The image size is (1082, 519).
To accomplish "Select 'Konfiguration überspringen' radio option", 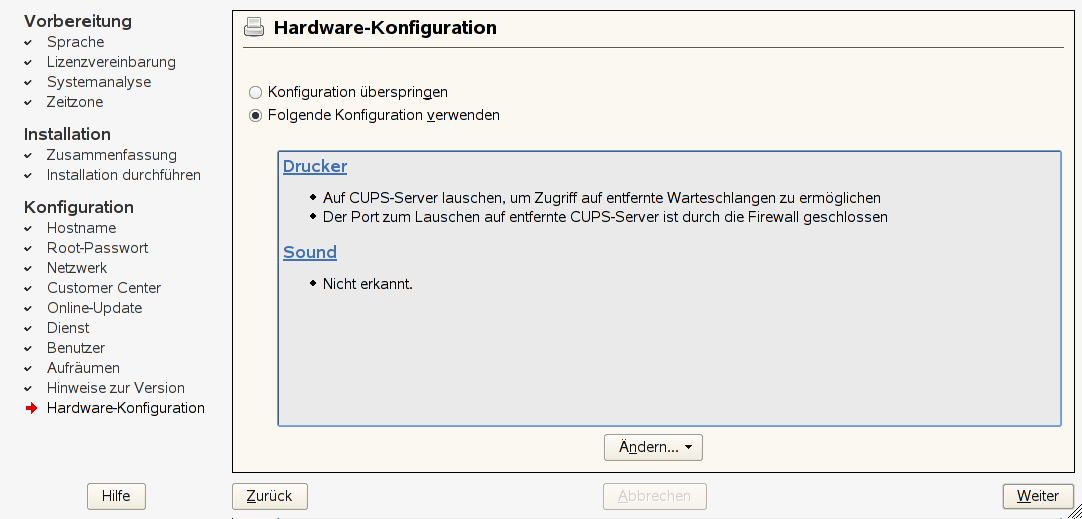I will (x=256, y=92).
